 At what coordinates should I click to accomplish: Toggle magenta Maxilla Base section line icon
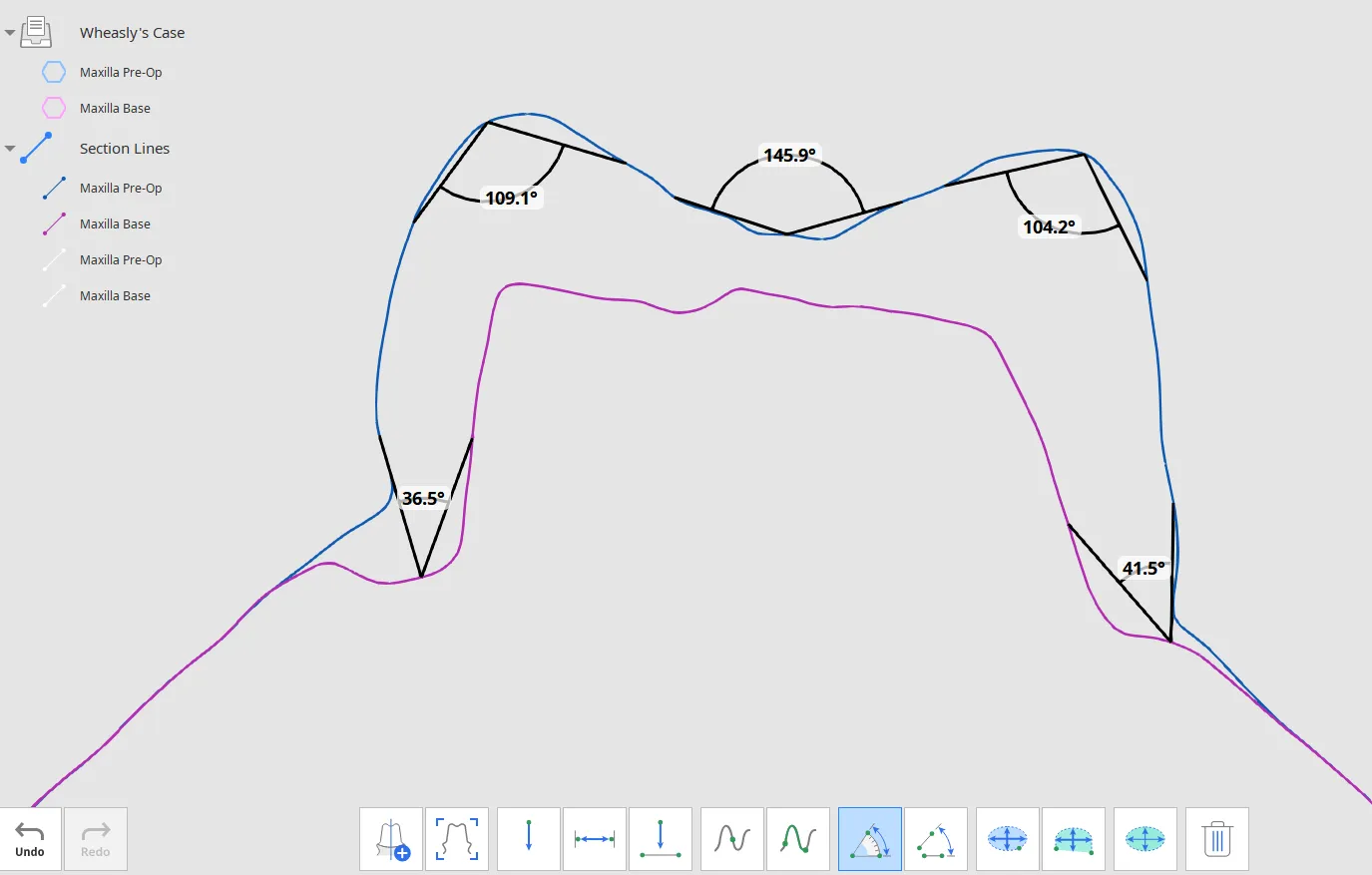54,223
